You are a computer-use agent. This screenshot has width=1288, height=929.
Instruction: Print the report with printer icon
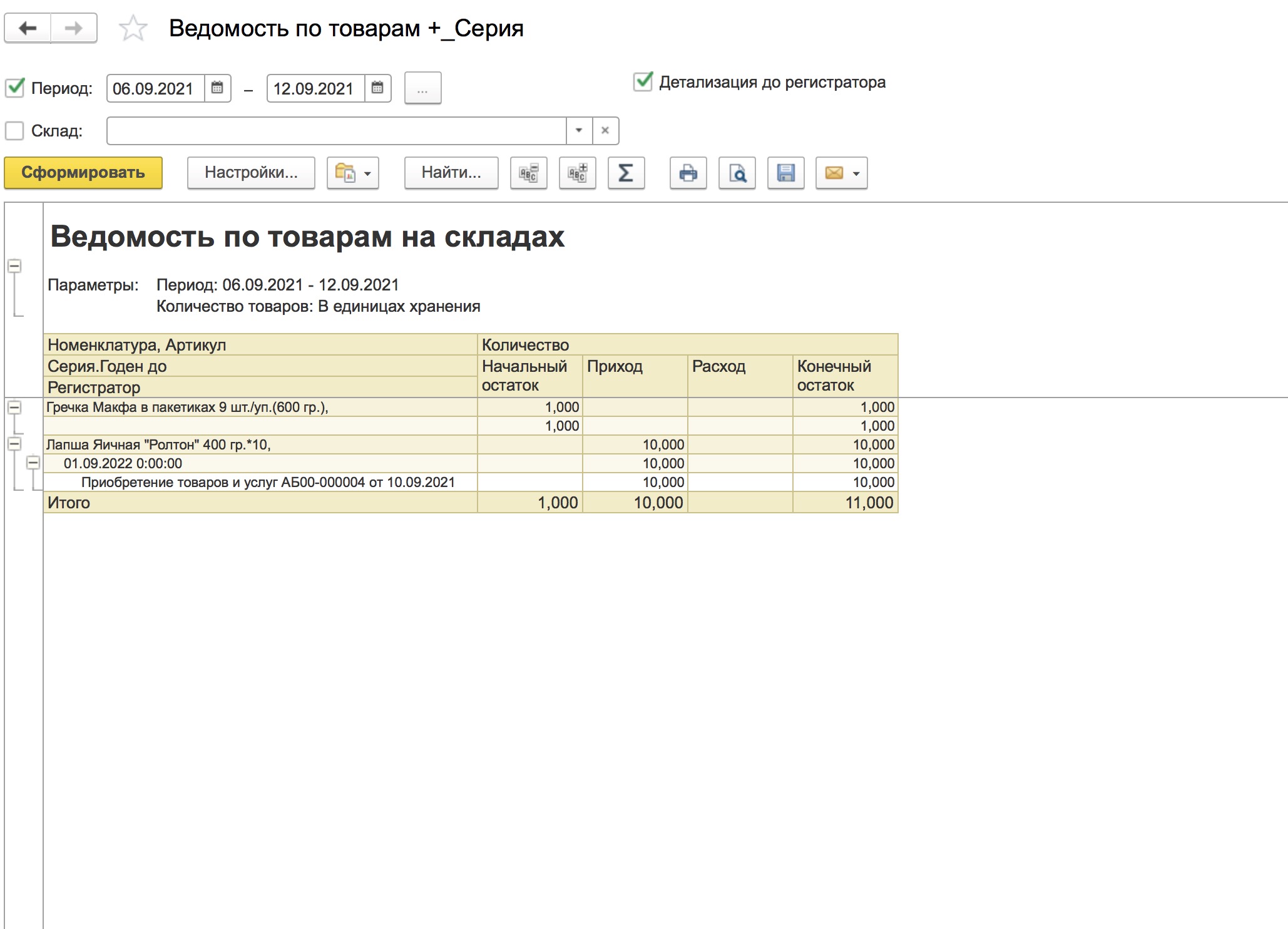(x=688, y=173)
